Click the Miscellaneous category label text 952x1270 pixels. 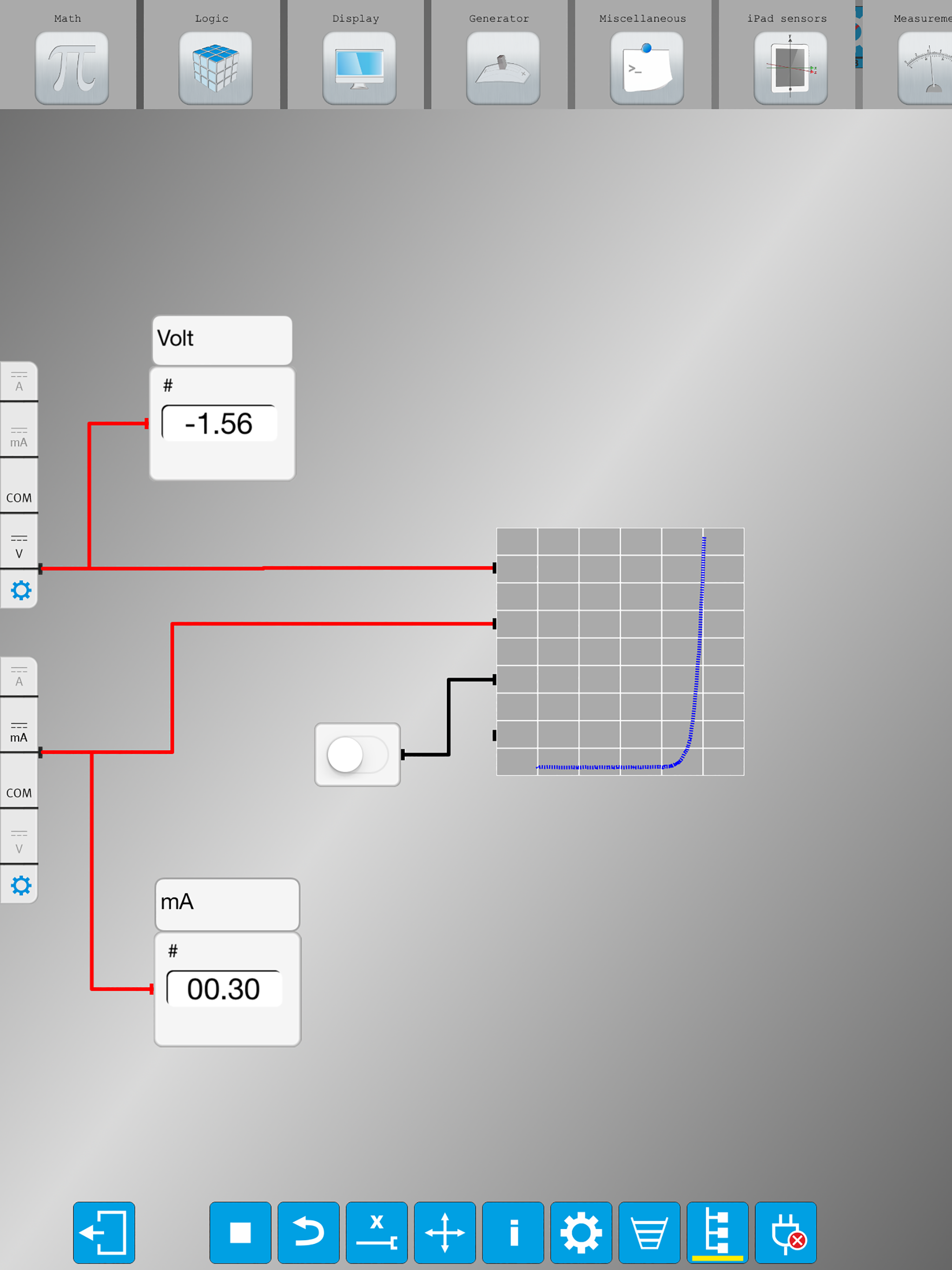pos(642,19)
